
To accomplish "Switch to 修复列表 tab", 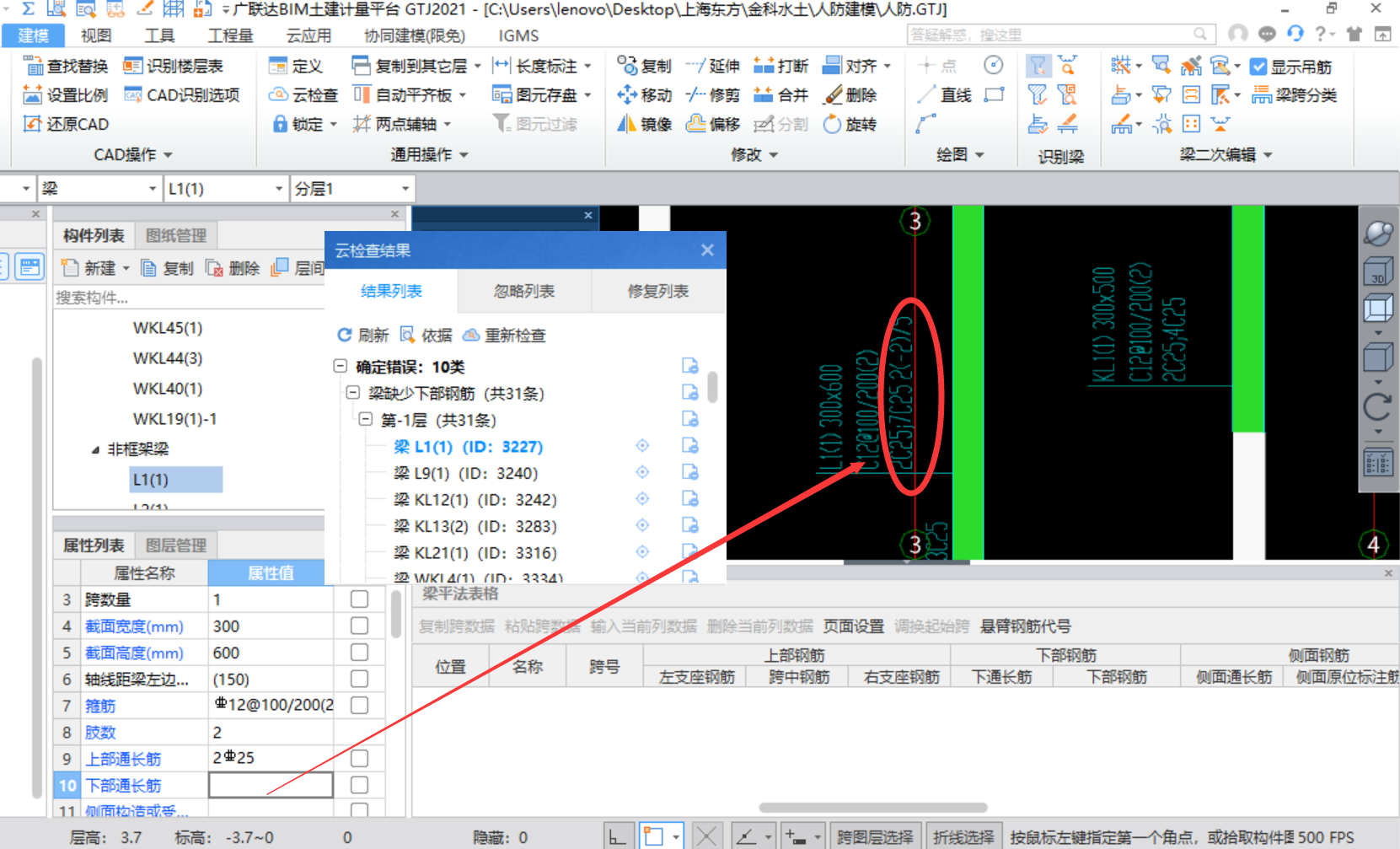I will 658,291.
